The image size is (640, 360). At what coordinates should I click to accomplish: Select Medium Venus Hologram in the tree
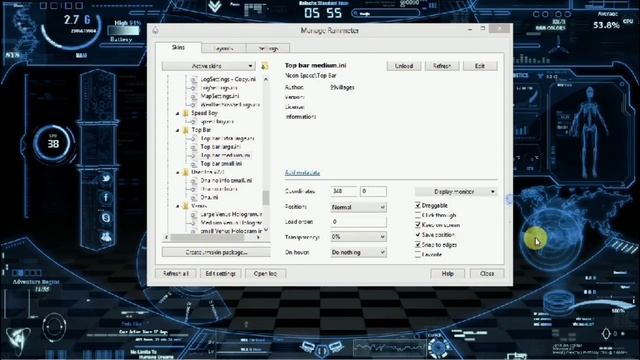point(231,223)
